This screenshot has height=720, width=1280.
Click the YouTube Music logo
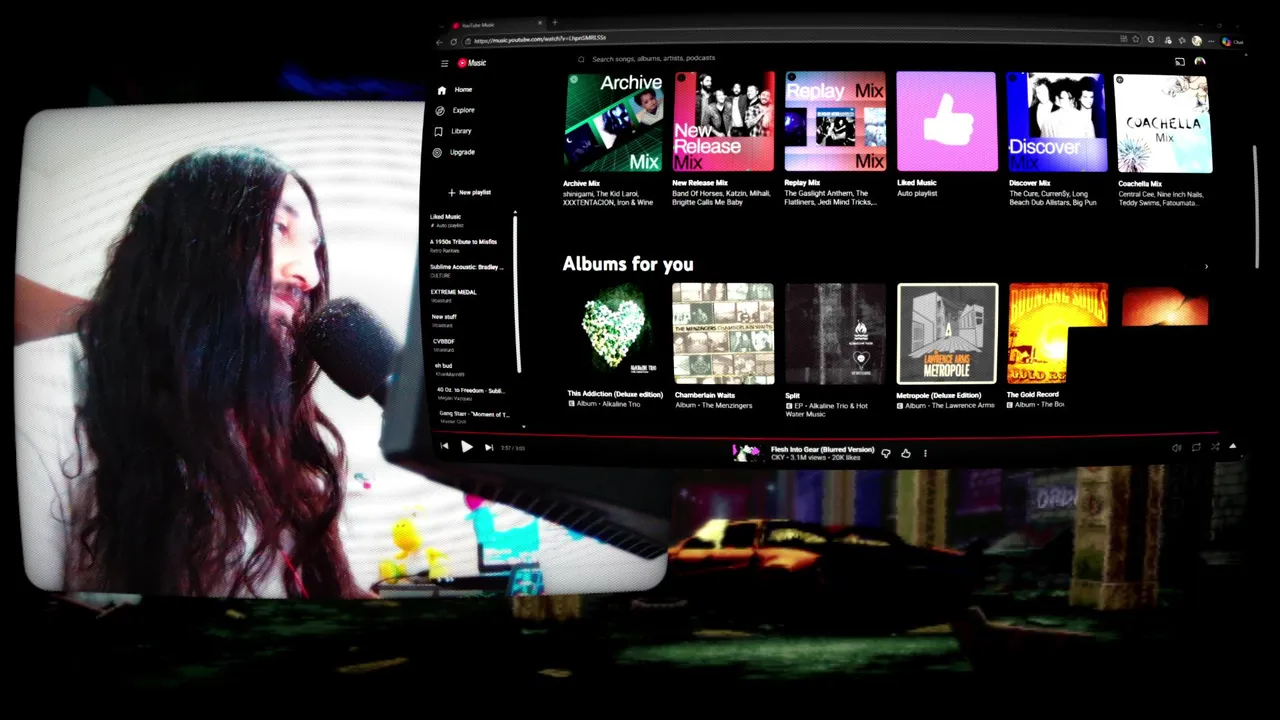tap(472, 63)
